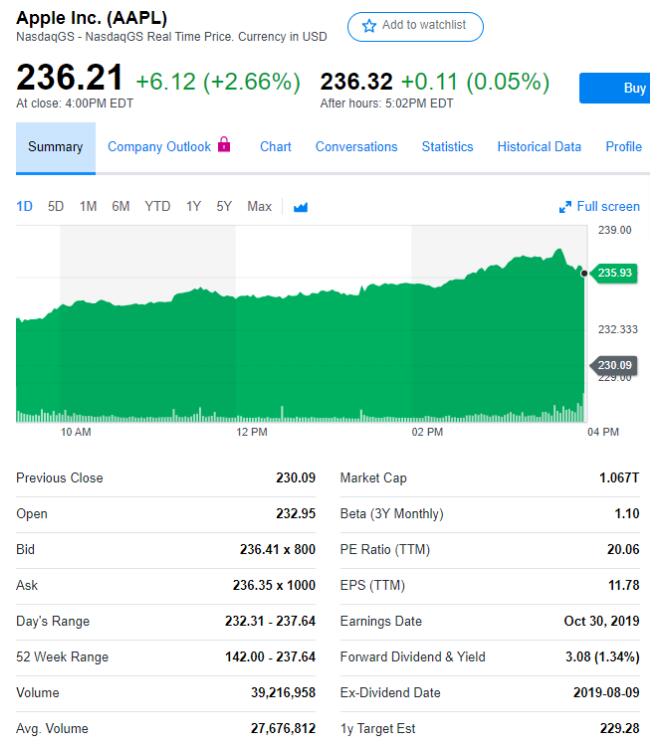Click the lock icon beside Company Outlook
This screenshot has height=748, width=658.
pos(224,146)
